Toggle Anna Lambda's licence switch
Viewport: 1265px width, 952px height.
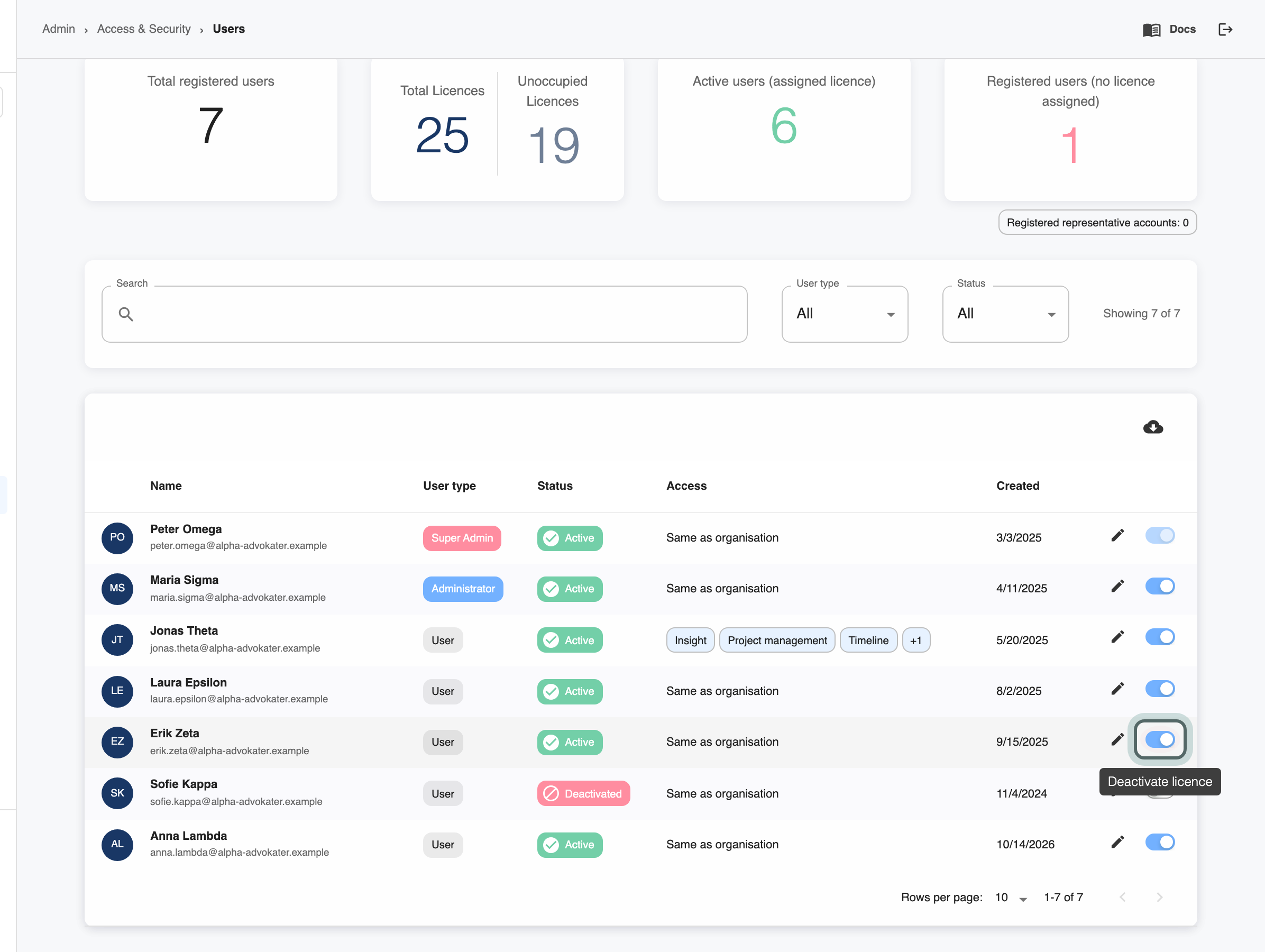pos(1160,841)
